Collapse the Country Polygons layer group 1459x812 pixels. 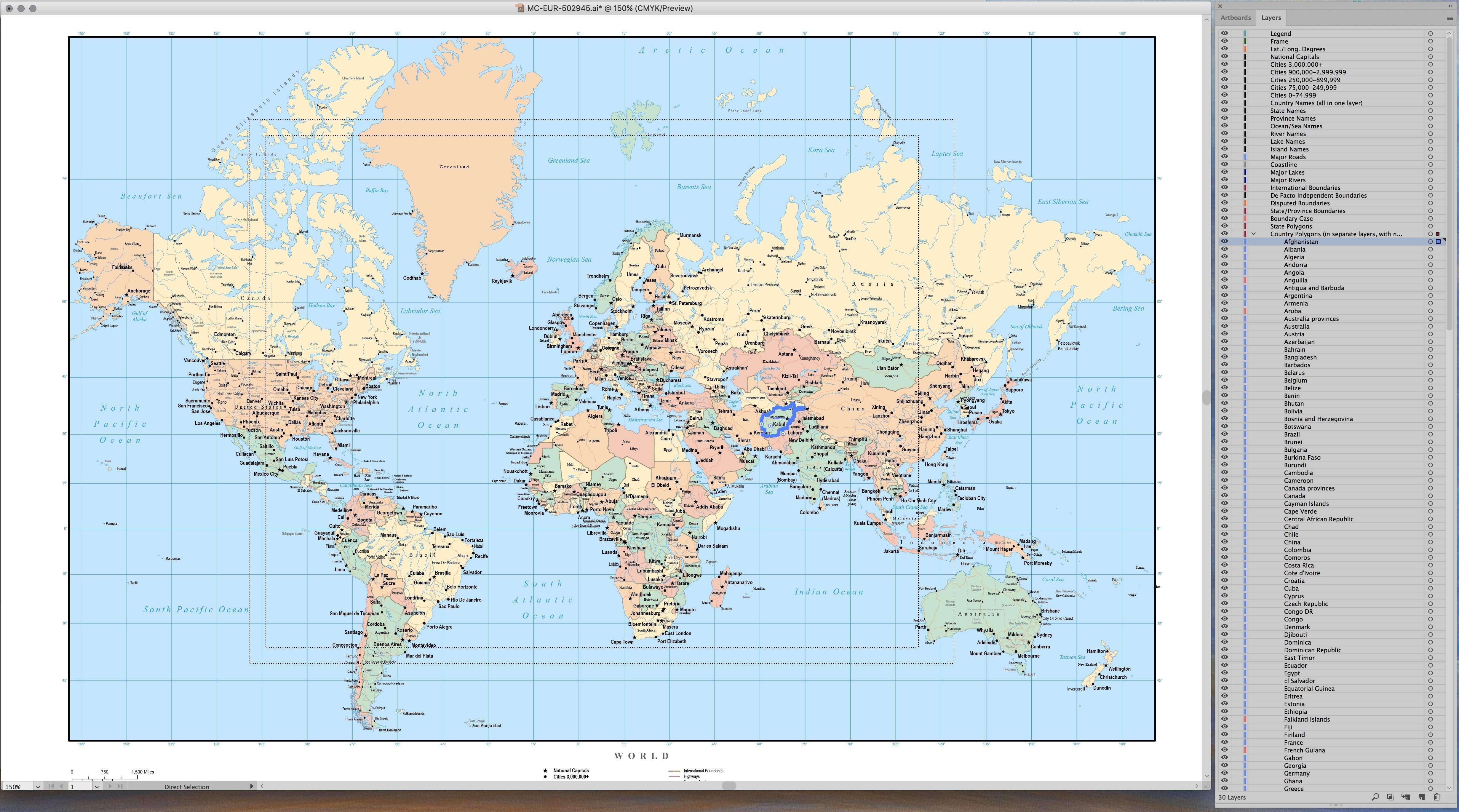tap(1254, 234)
